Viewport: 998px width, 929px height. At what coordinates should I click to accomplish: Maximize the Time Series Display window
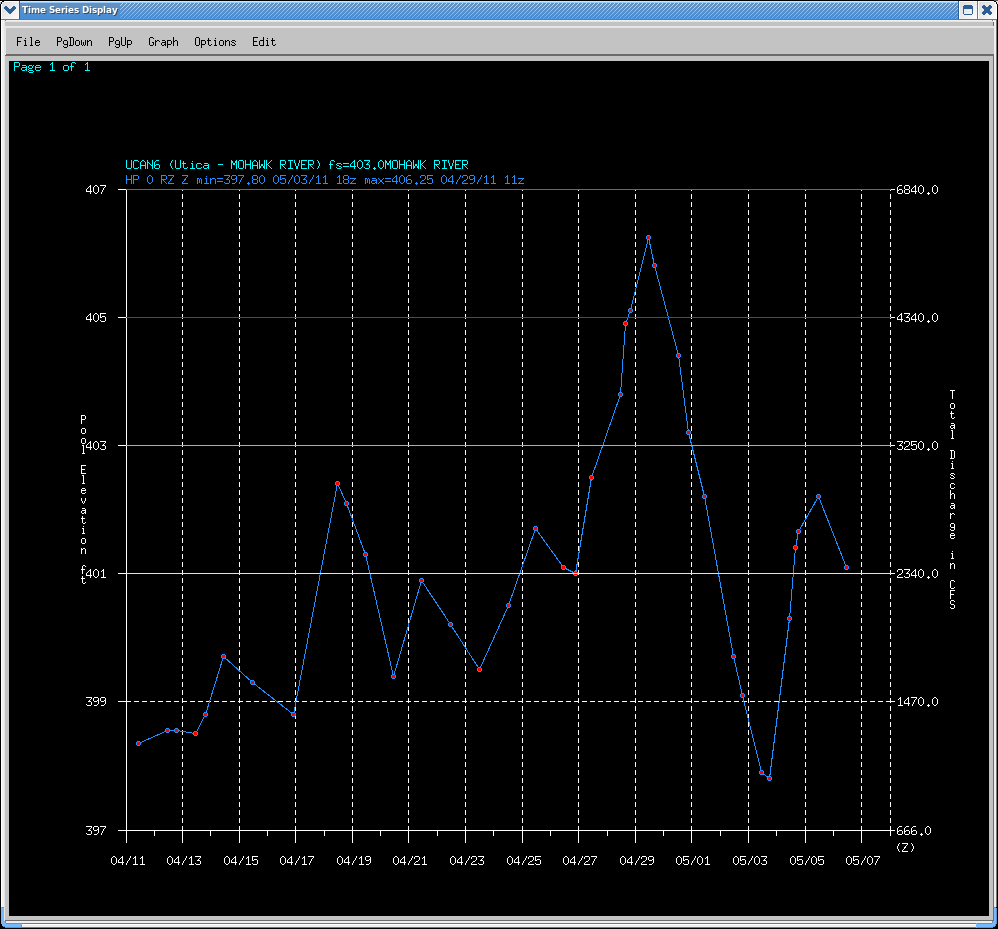[x=967, y=10]
